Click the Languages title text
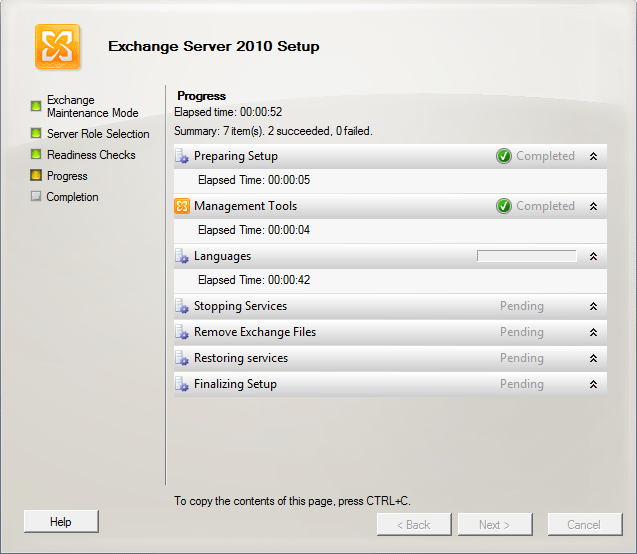Screen dimensions: 637x554 tap(222, 256)
